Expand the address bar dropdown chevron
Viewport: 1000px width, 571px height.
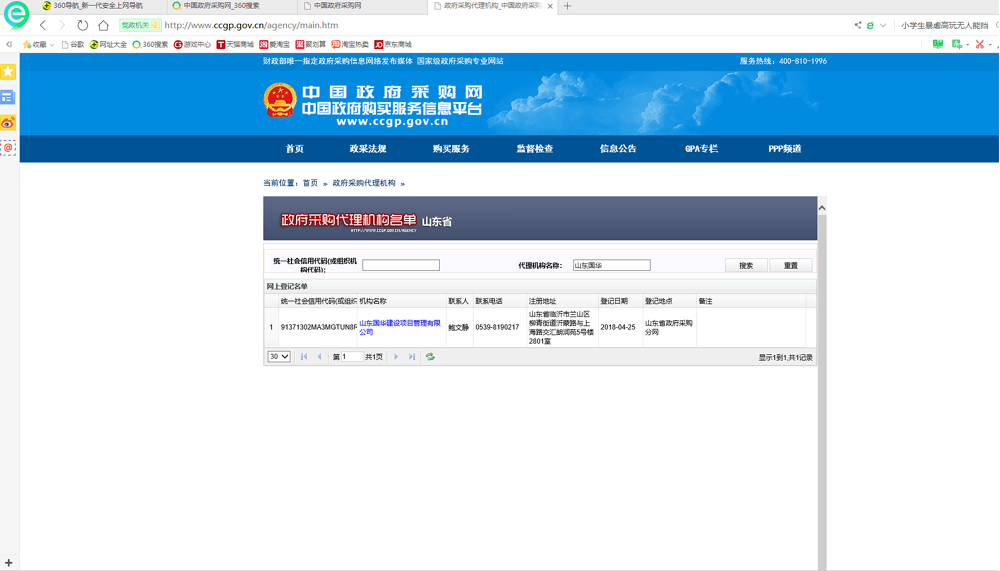883,25
